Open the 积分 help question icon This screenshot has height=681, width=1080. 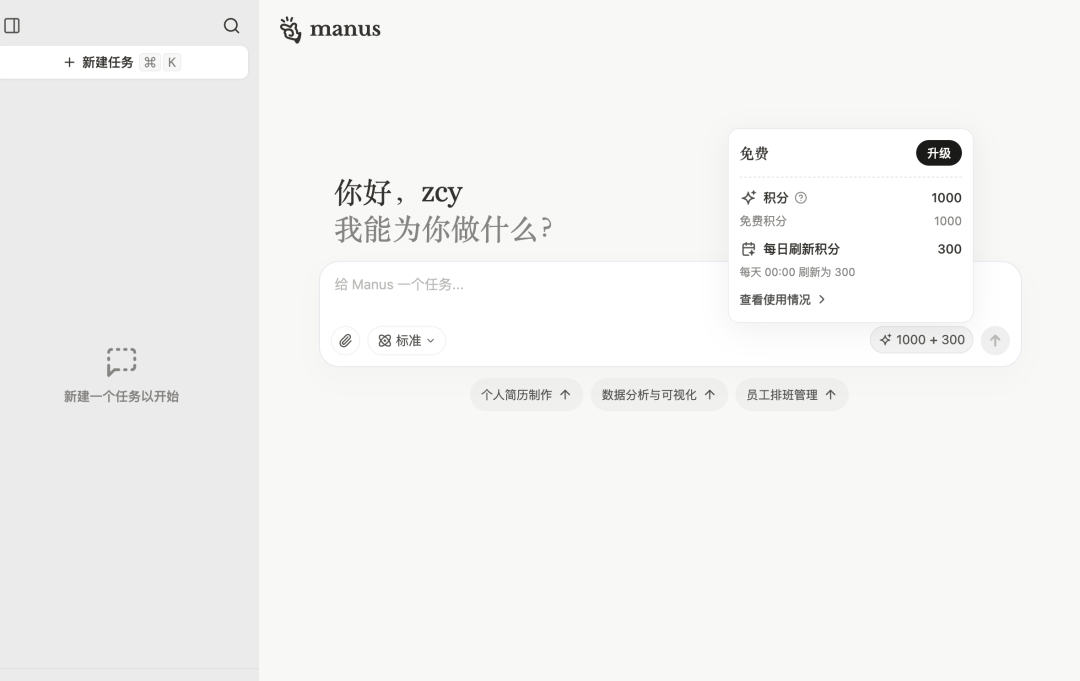(x=800, y=198)
